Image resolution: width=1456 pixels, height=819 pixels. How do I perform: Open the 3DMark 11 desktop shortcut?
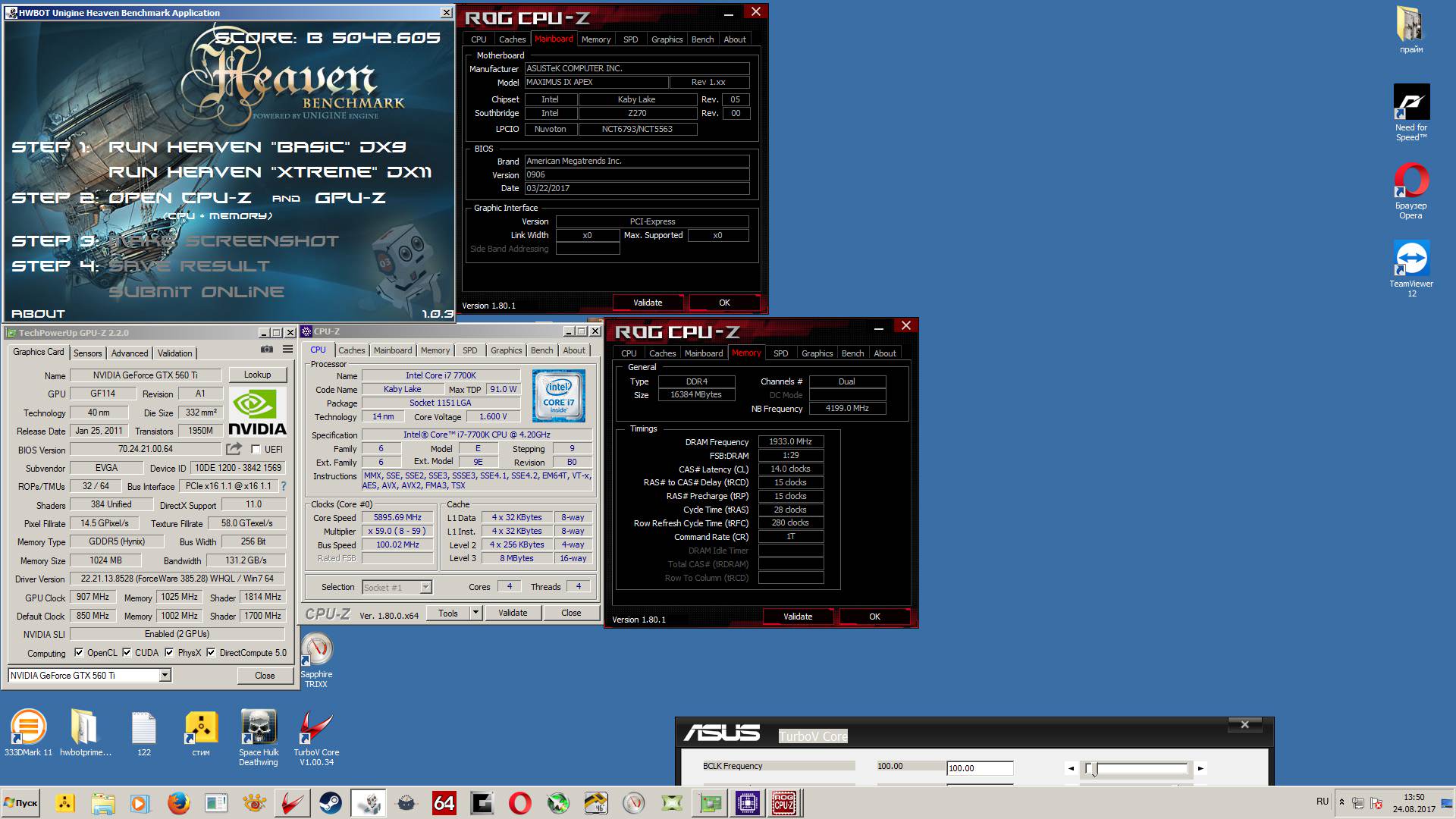pos(28,733)
